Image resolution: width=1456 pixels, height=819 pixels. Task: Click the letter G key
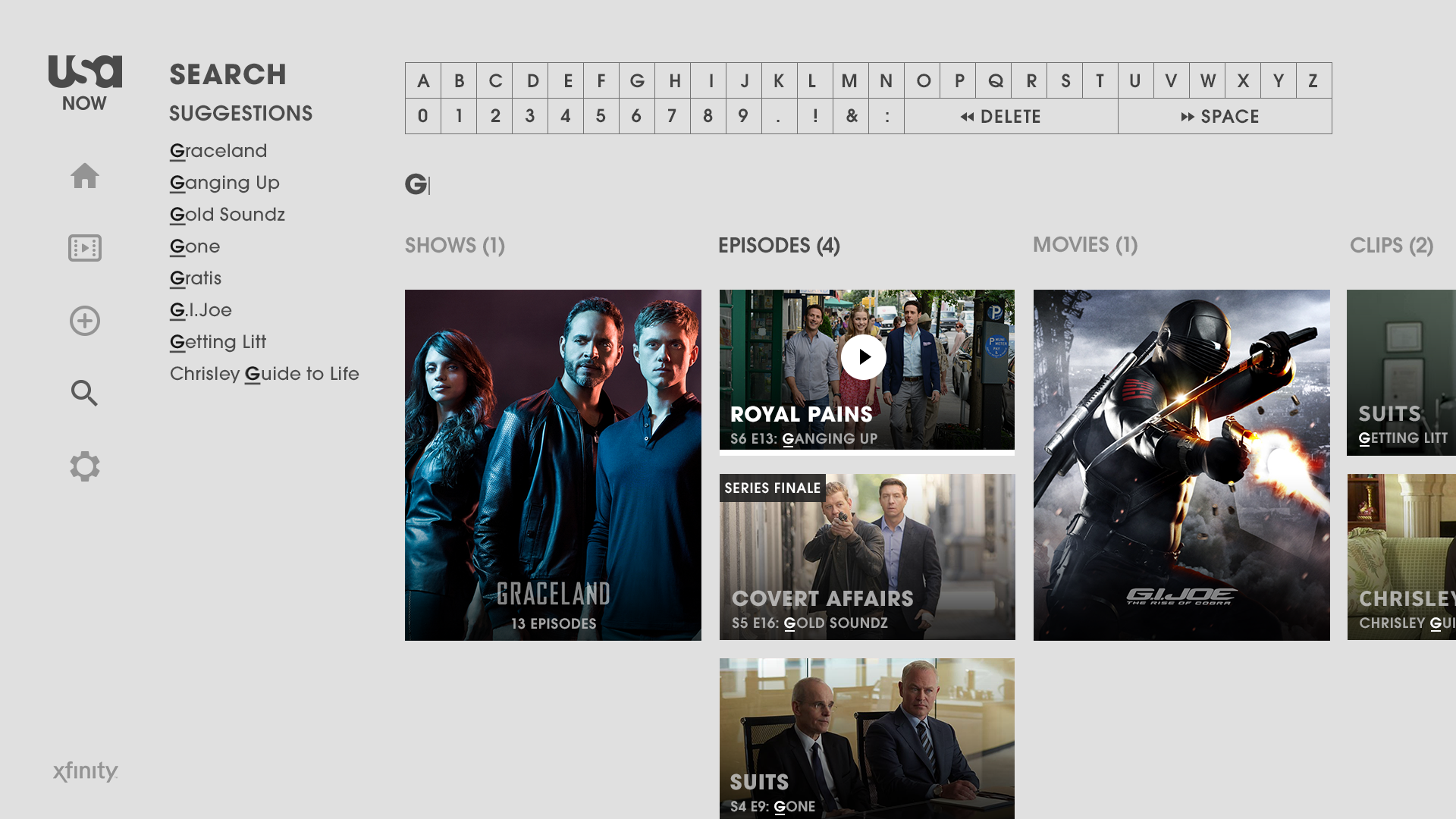point(637,80)
